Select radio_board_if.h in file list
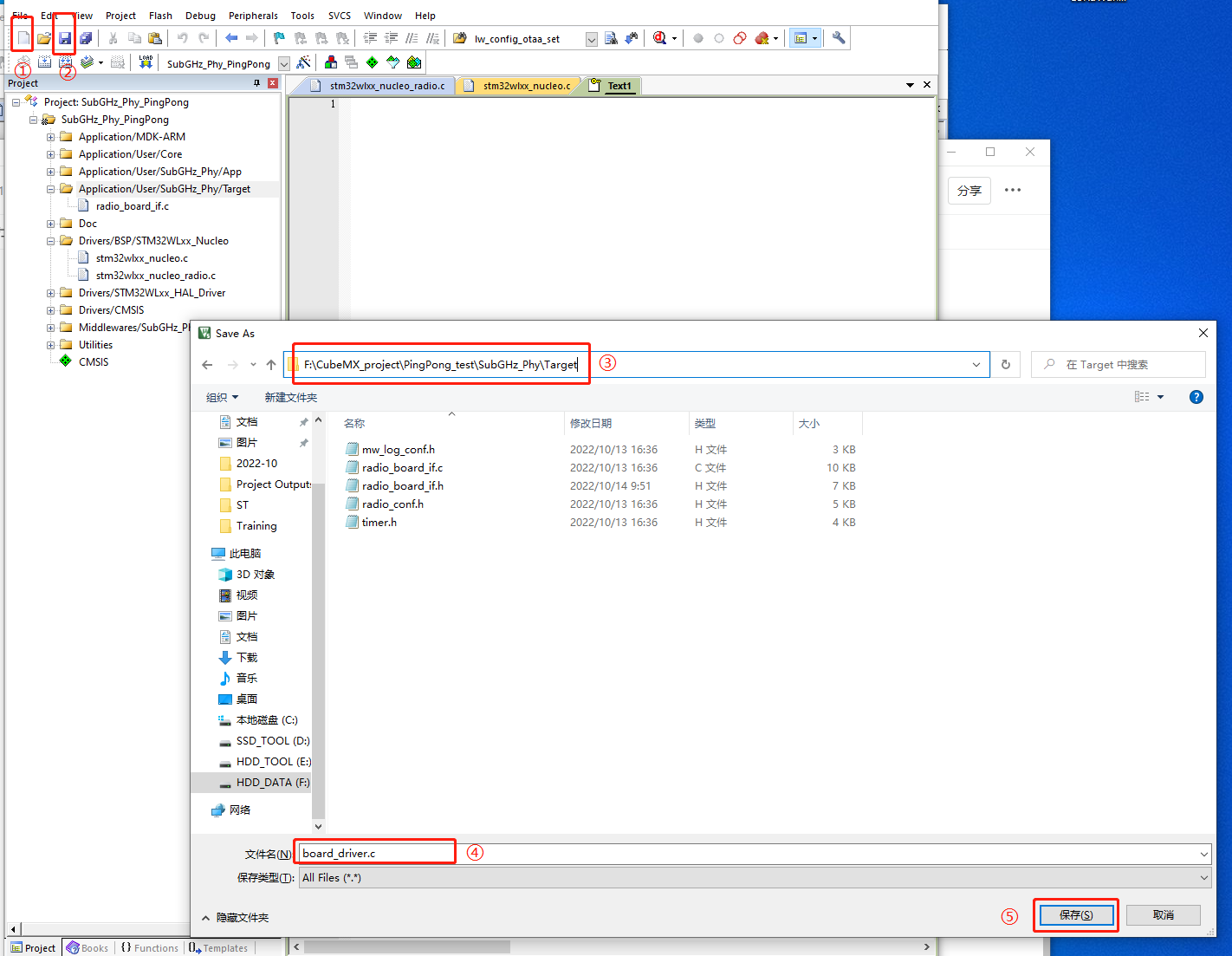This screenshot has height=956, width=1232. (402, 486)
